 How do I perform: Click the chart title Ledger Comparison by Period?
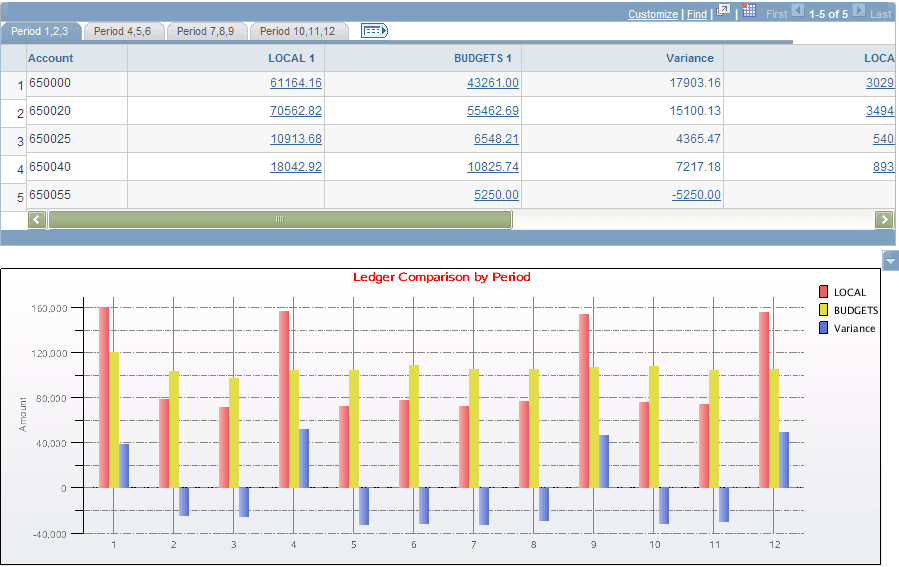click(x=441, y=277)
